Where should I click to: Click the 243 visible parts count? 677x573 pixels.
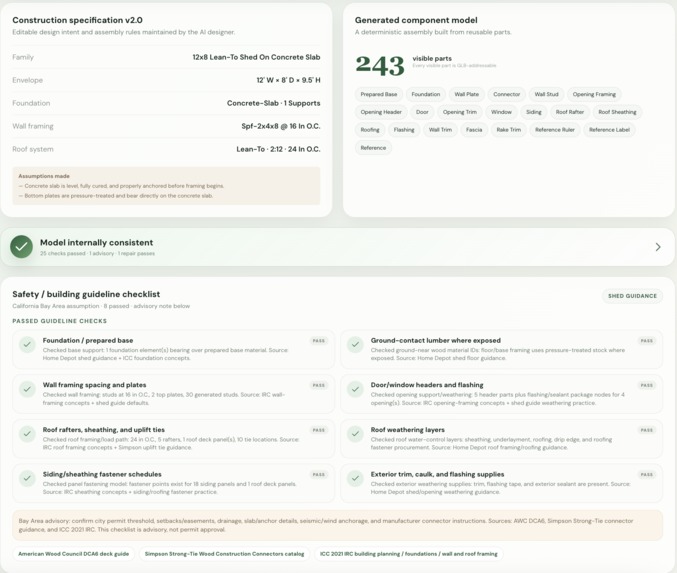[x=380, y=65]
